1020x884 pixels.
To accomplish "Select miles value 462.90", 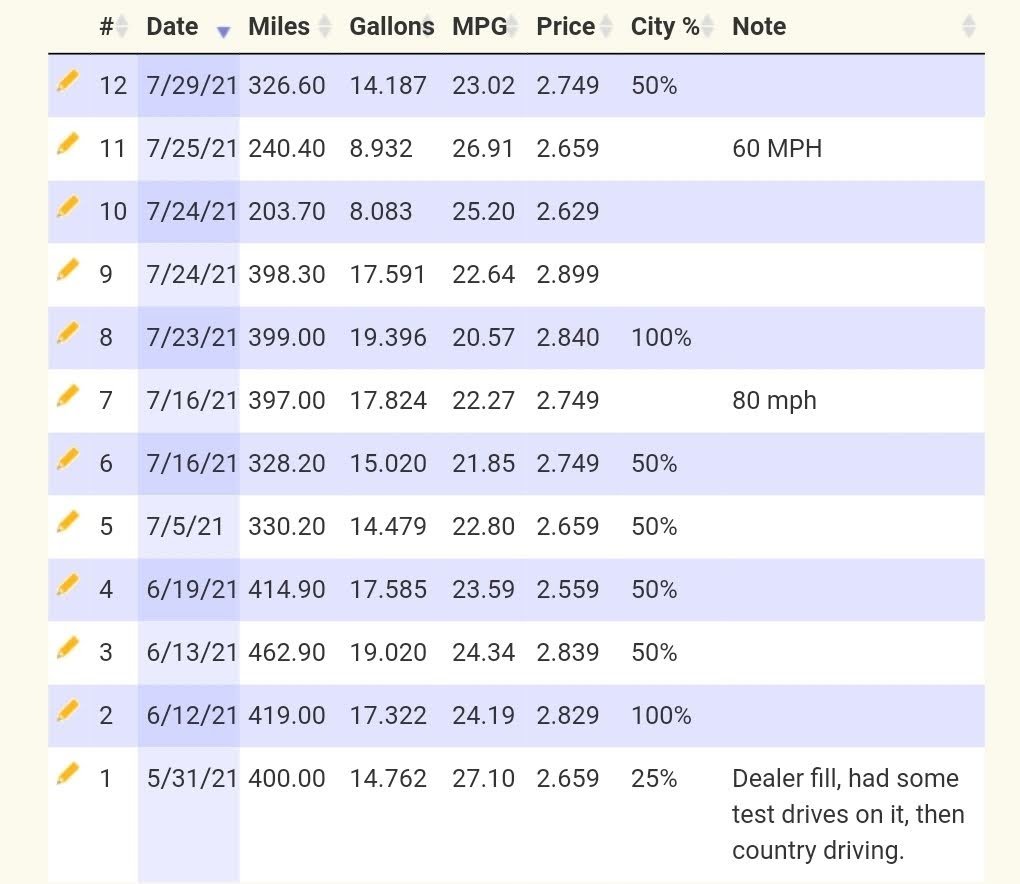I will pyautogui.click(x=287, y=653).
